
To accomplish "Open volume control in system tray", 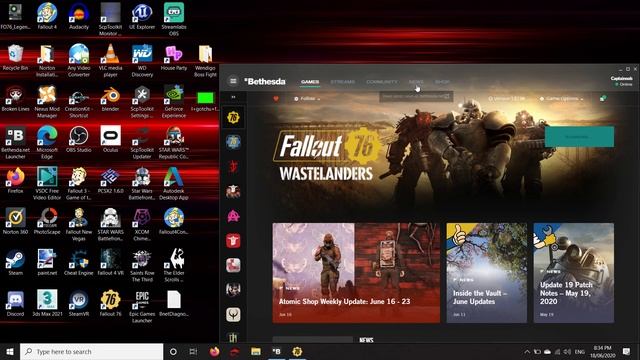I will (x=567, y=351).
